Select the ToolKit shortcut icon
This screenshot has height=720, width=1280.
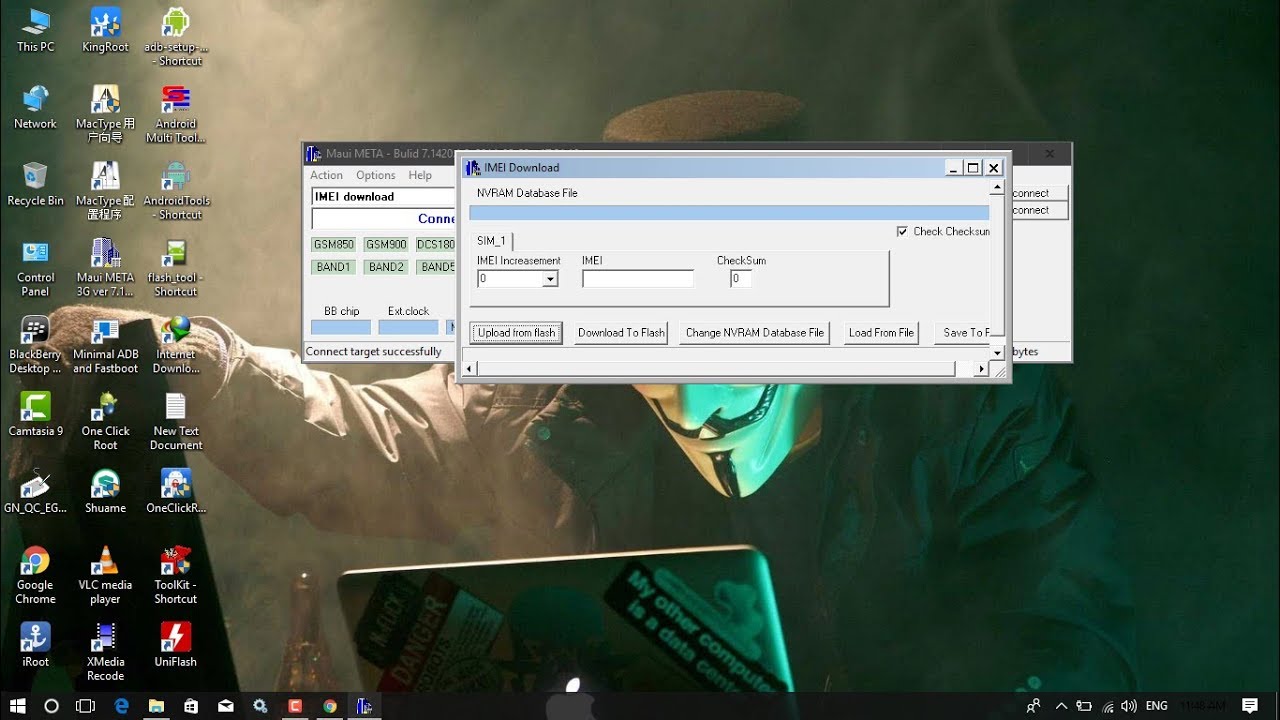click(176, 576)
